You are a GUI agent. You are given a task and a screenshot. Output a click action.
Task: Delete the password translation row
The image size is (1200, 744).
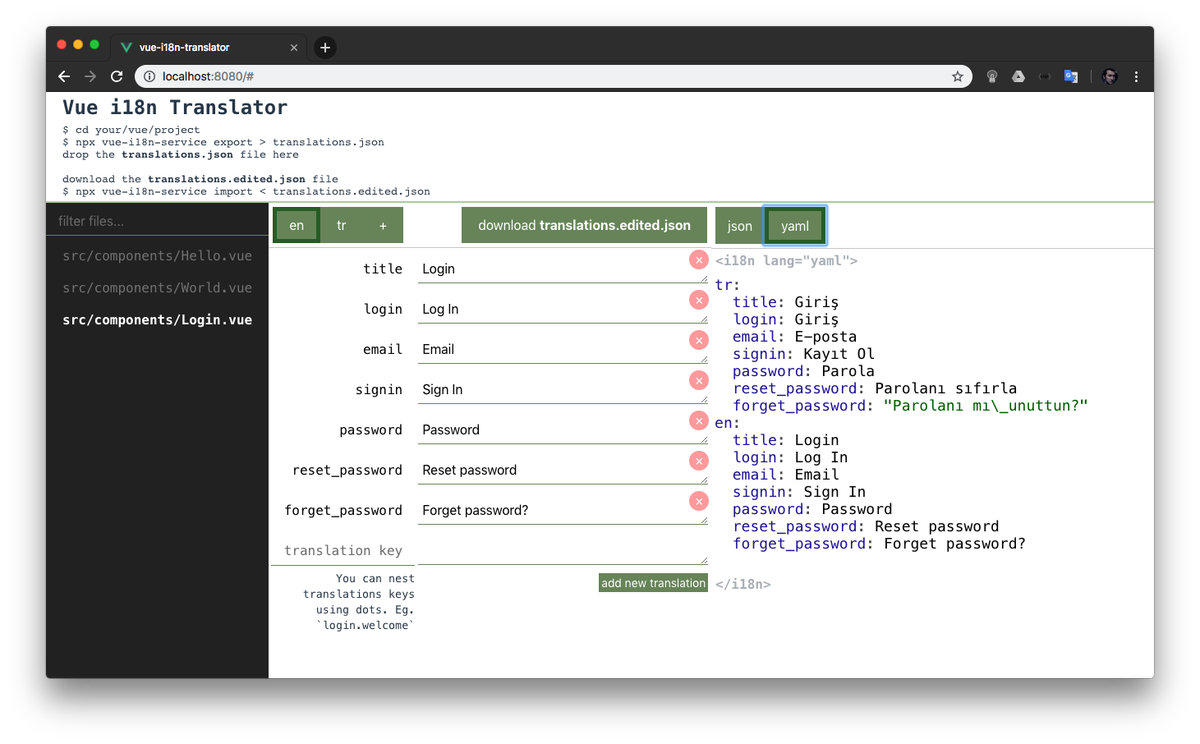click(699, 421)
